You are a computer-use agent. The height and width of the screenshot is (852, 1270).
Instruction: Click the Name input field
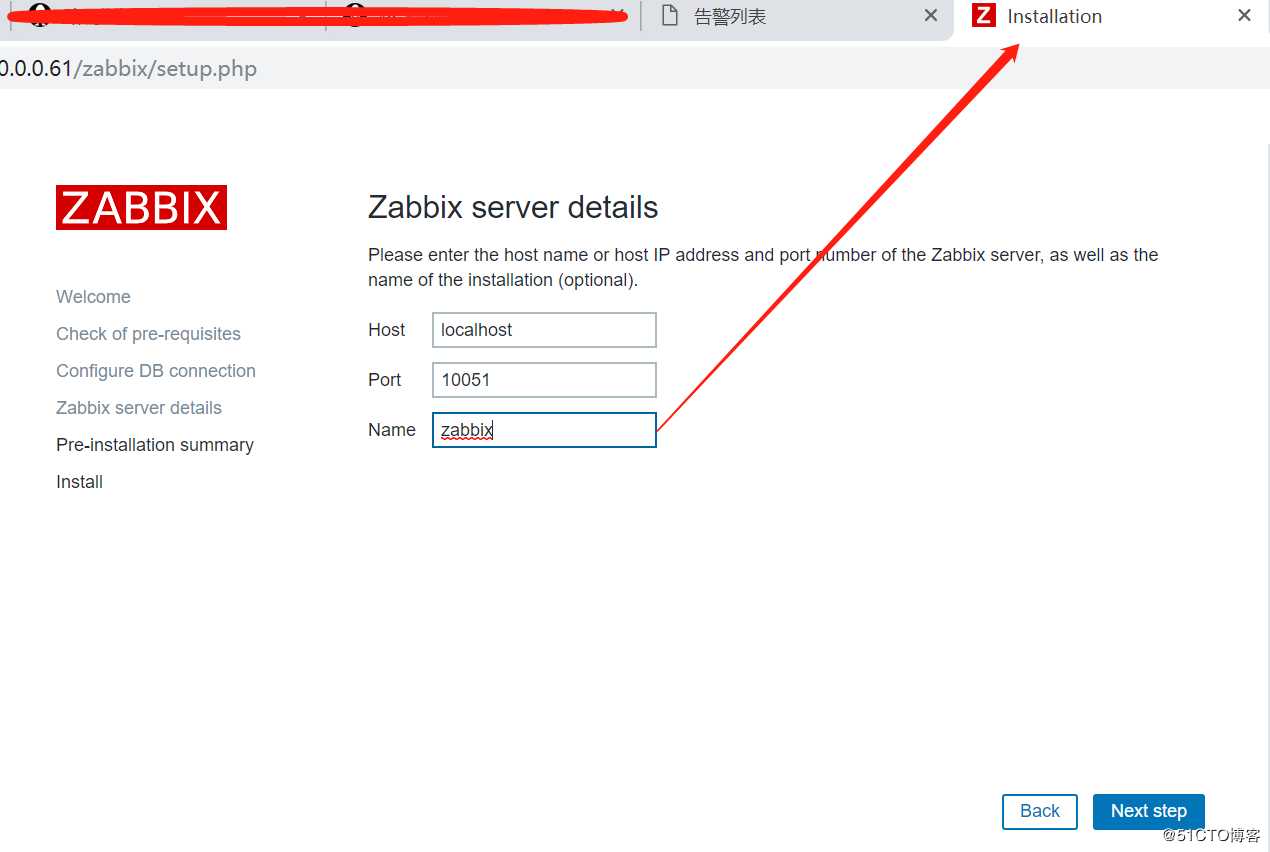coord(544,430)
